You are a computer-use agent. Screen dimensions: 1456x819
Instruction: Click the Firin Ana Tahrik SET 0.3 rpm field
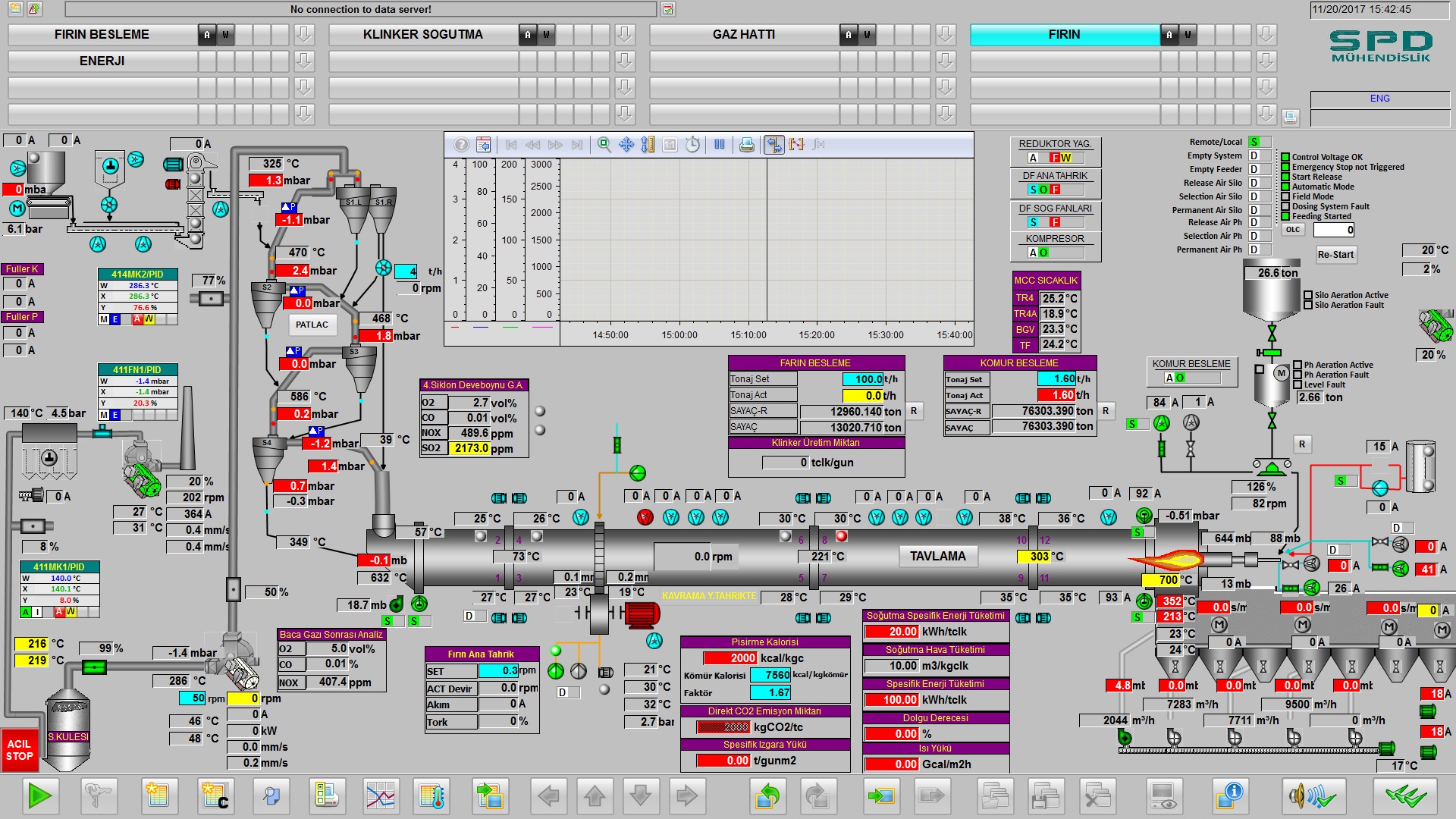[498, 670]
